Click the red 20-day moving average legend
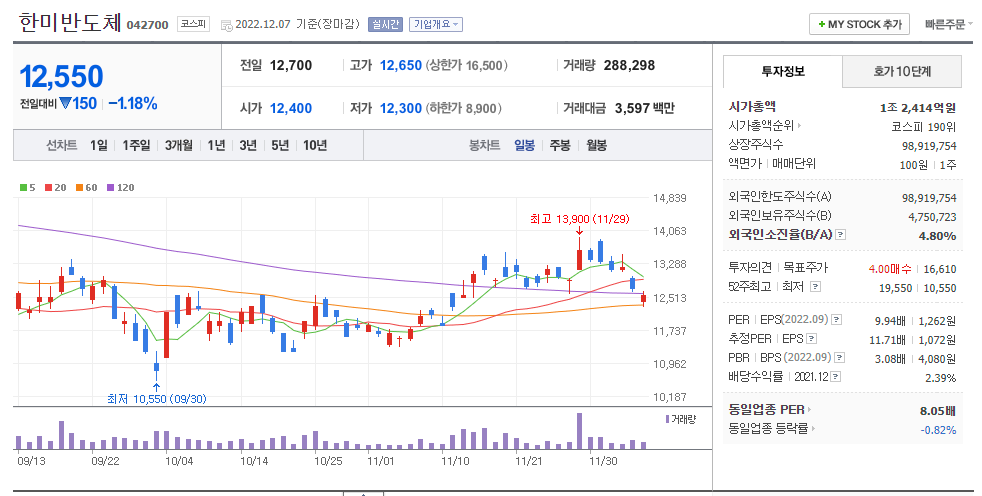Screen dimensions: 982x496 (x=56, y=187)
